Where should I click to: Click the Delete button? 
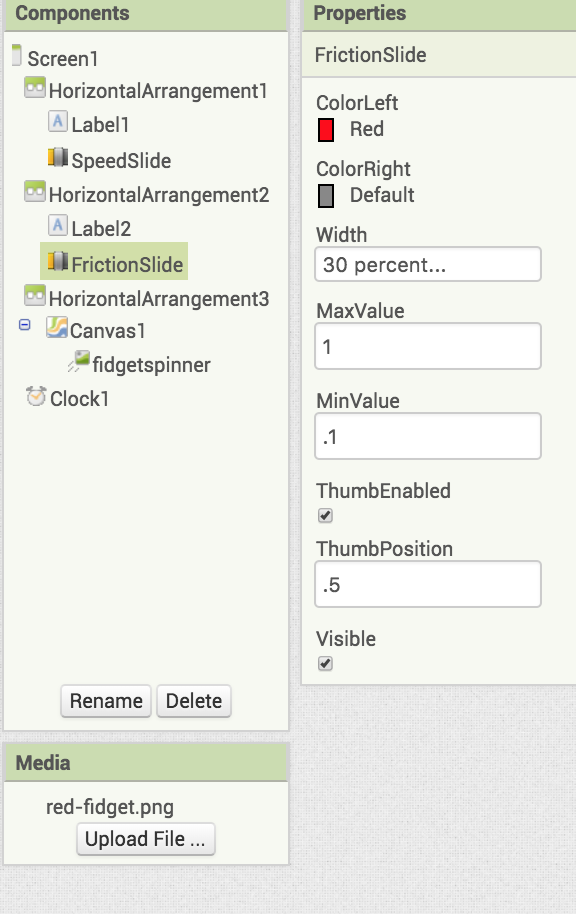(194, 701)
